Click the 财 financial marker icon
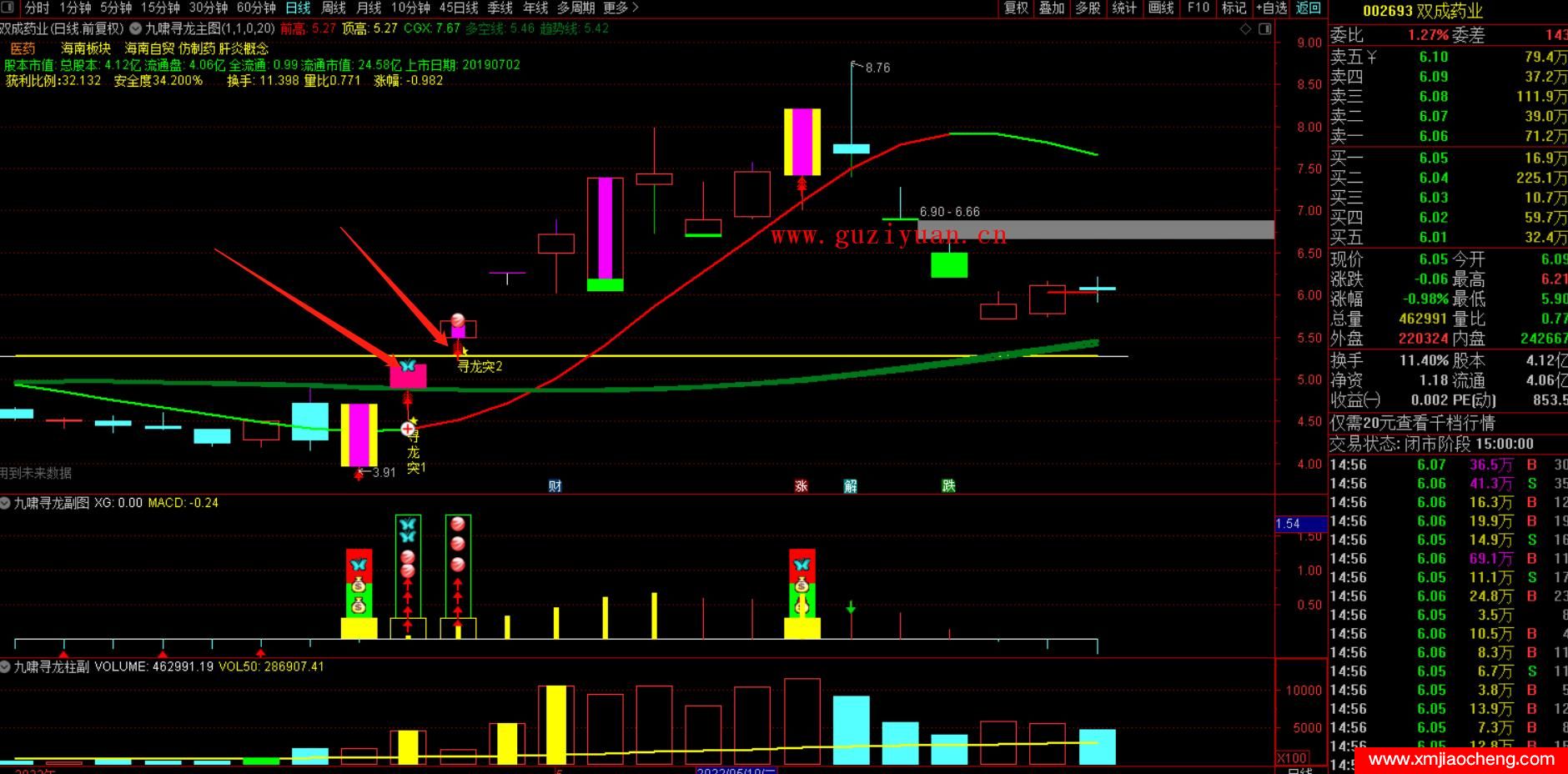This screenshot has height=774, width=1568. coord(555,486)
